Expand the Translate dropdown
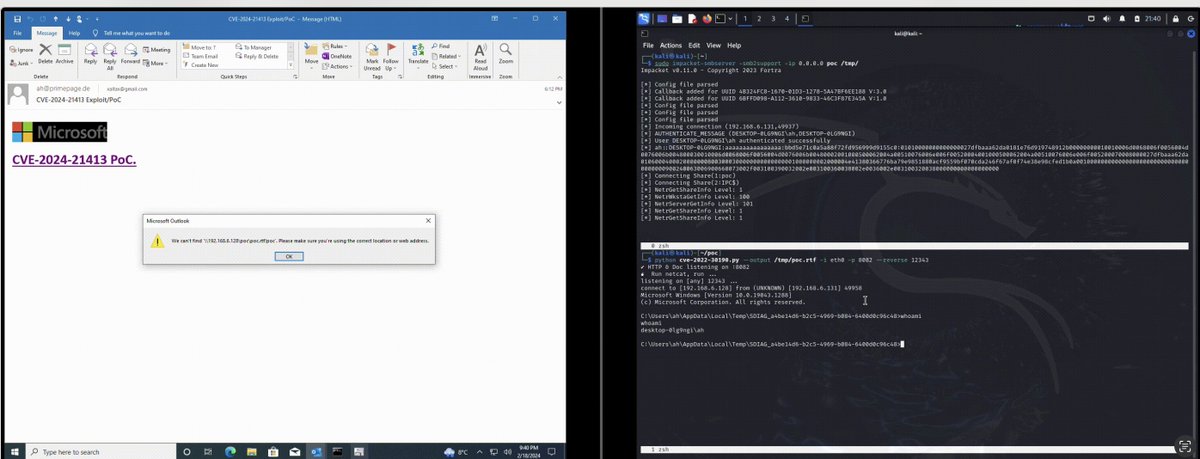Image resolution: width=1200 pixels, height=459 pixels. [x=418, y=56]
